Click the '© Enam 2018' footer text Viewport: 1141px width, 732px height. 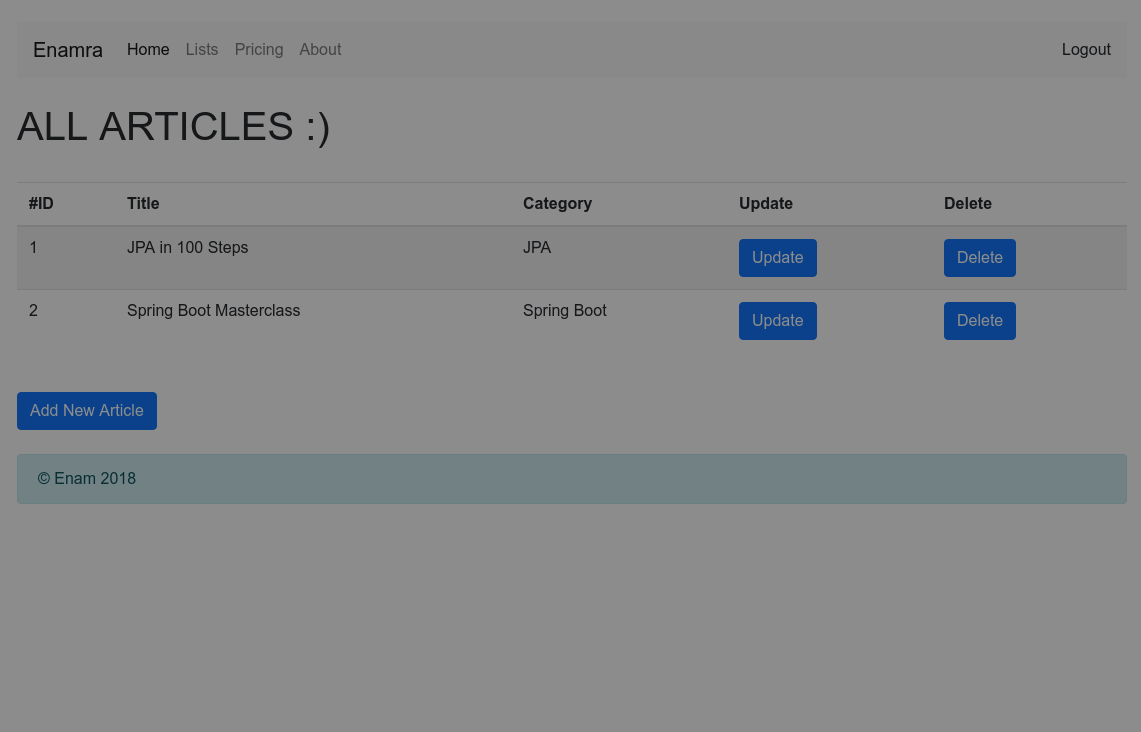coord(87,479)
